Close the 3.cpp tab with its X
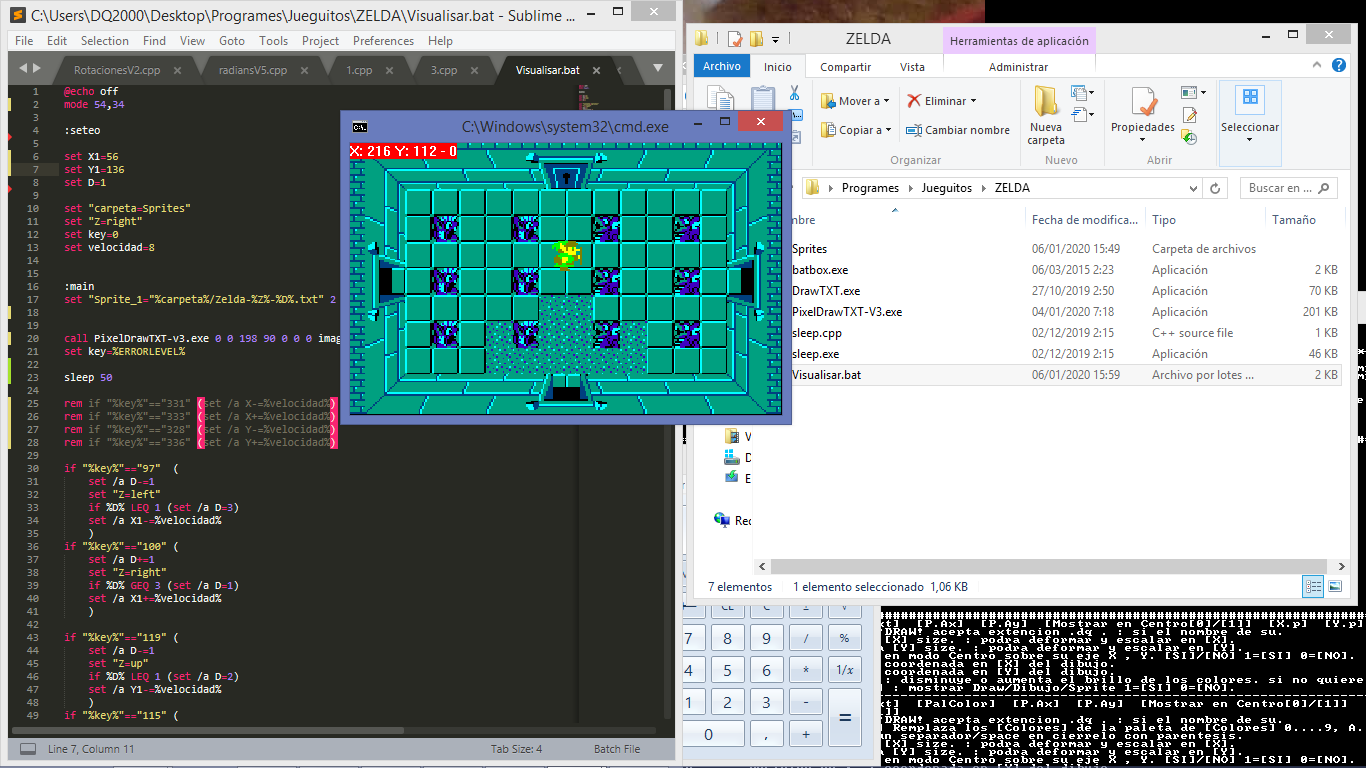 point(475,71)
